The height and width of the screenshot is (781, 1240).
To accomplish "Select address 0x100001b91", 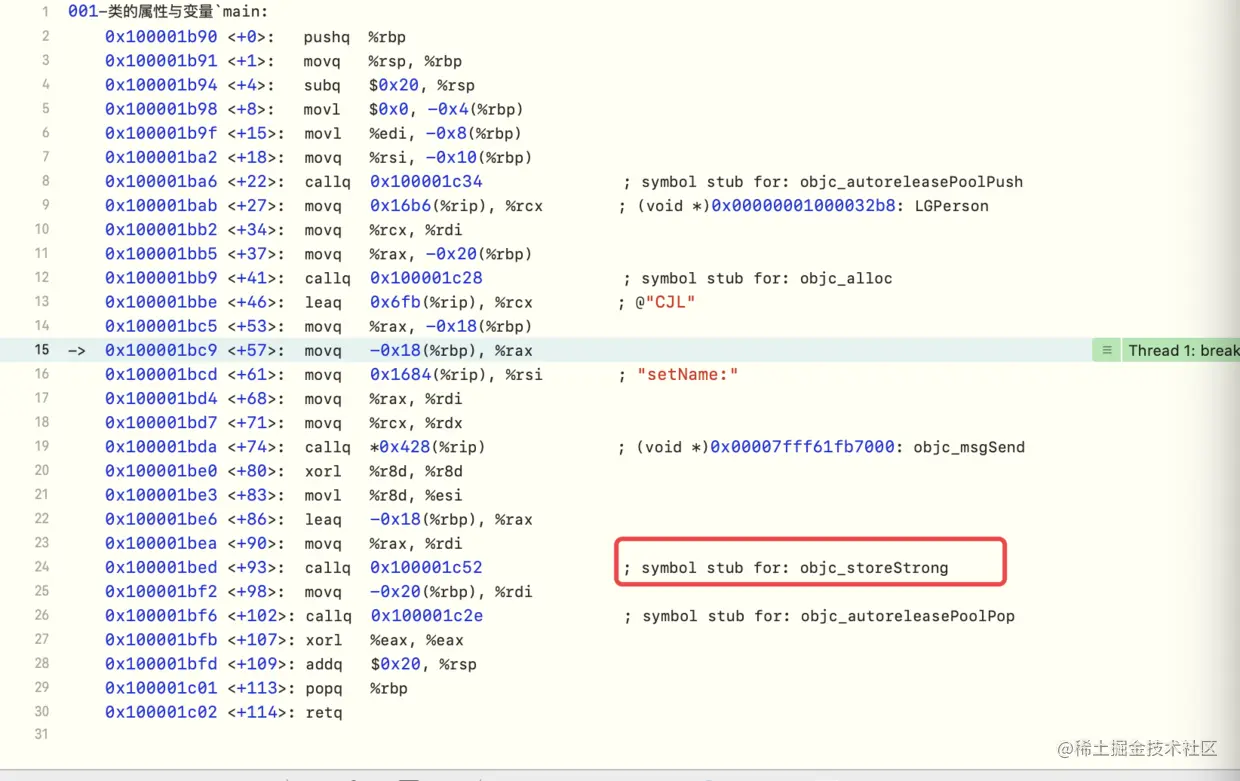I will (161, 61).
